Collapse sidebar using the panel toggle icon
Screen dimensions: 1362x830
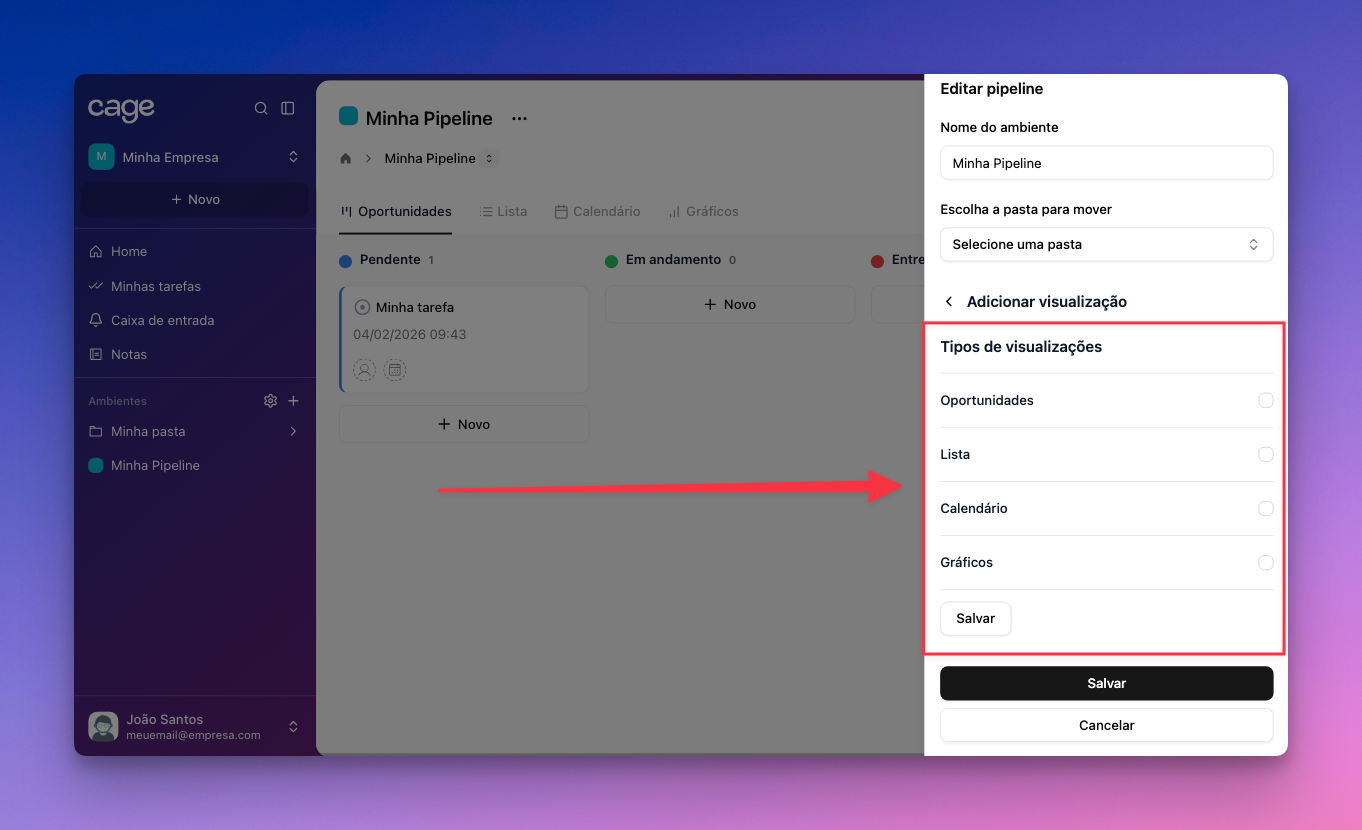(x=288, y=108)
